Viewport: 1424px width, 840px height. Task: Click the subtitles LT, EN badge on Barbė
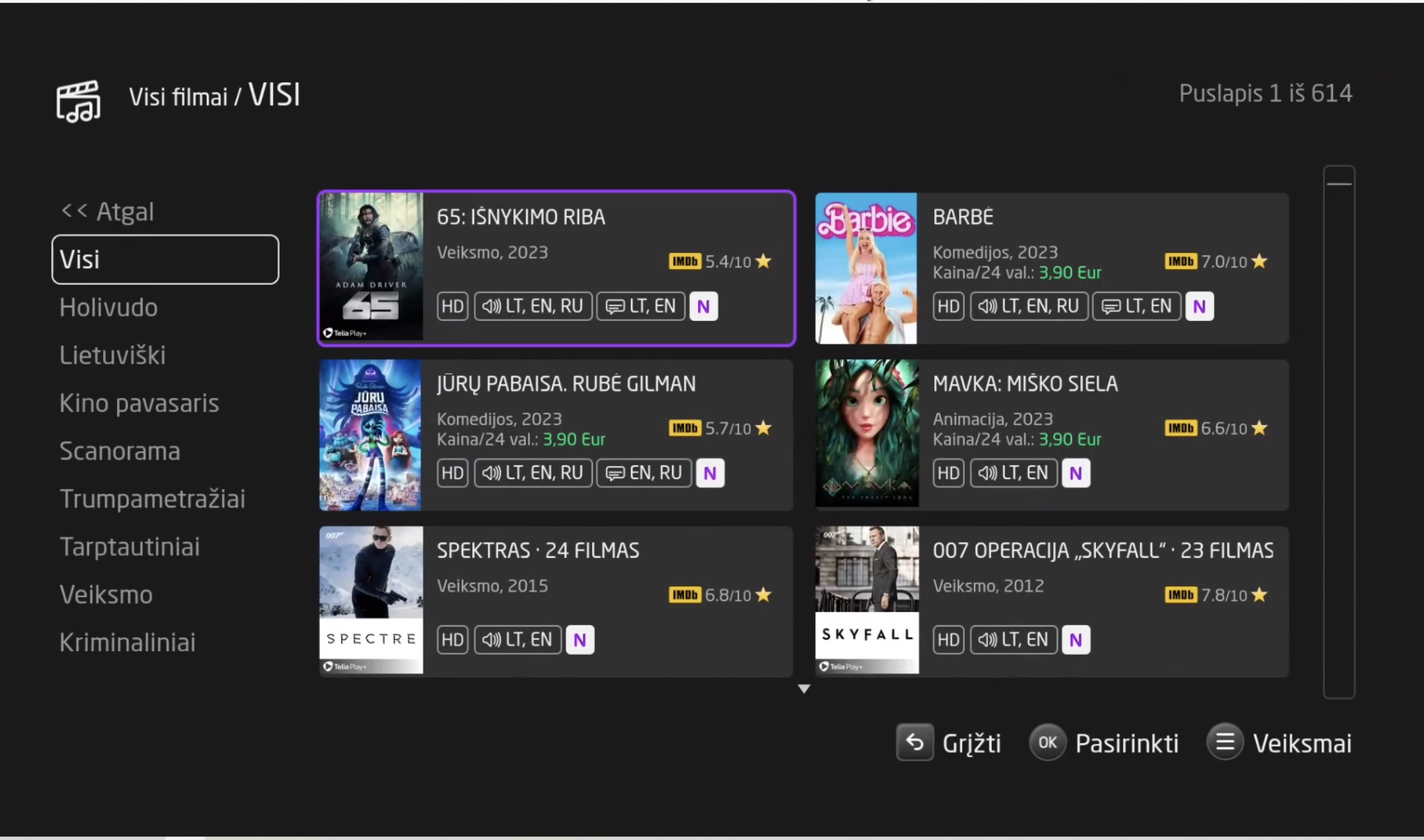1136,306
